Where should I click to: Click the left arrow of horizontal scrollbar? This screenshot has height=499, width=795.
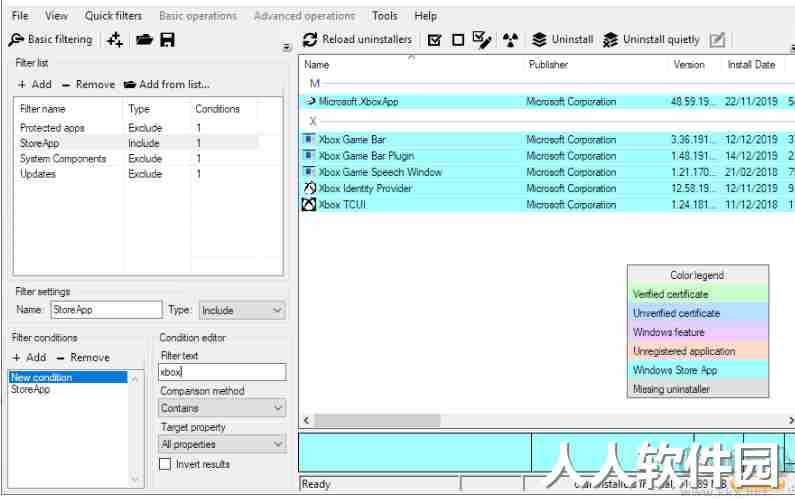(x=306, y=420)
